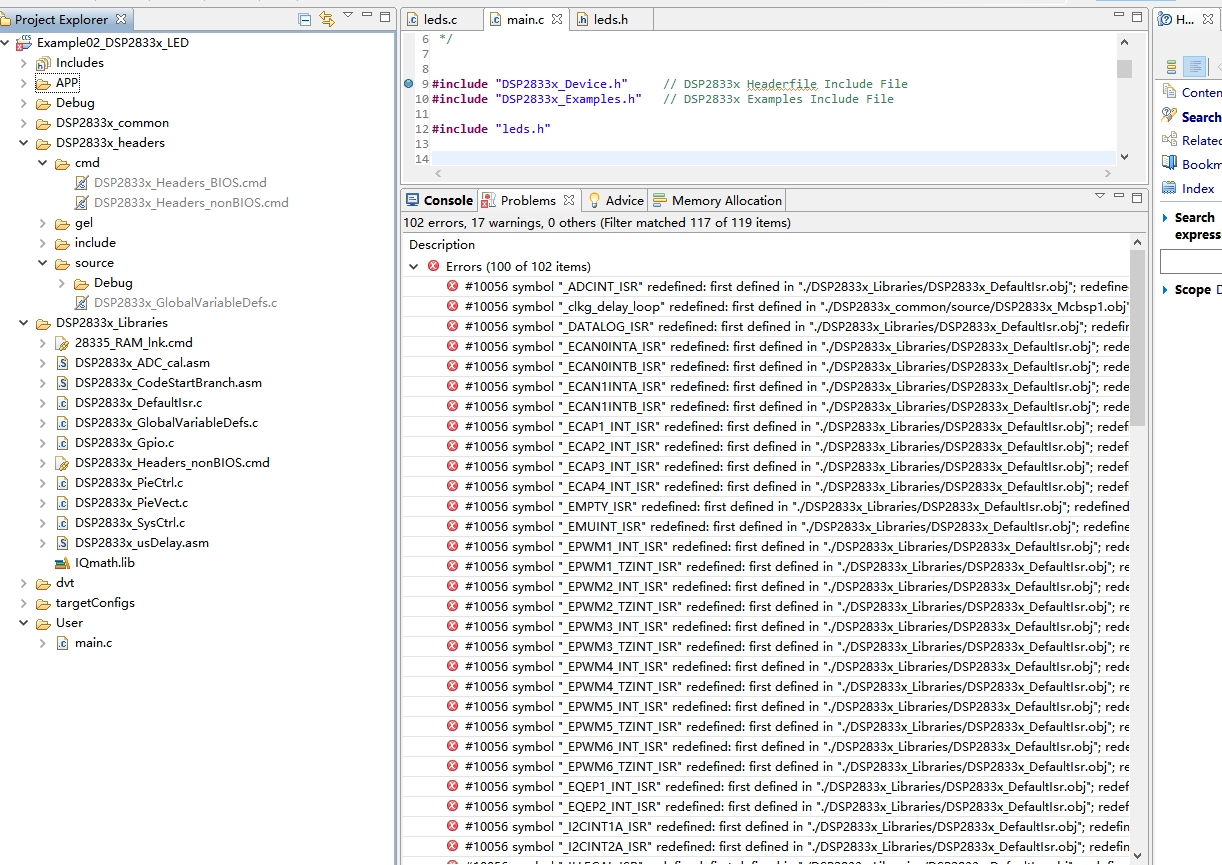Viewport: 1222px width, 865px height.
Task: Collapse the DSP2833x_Libraries folder
Action: click(x=24, y=323)
